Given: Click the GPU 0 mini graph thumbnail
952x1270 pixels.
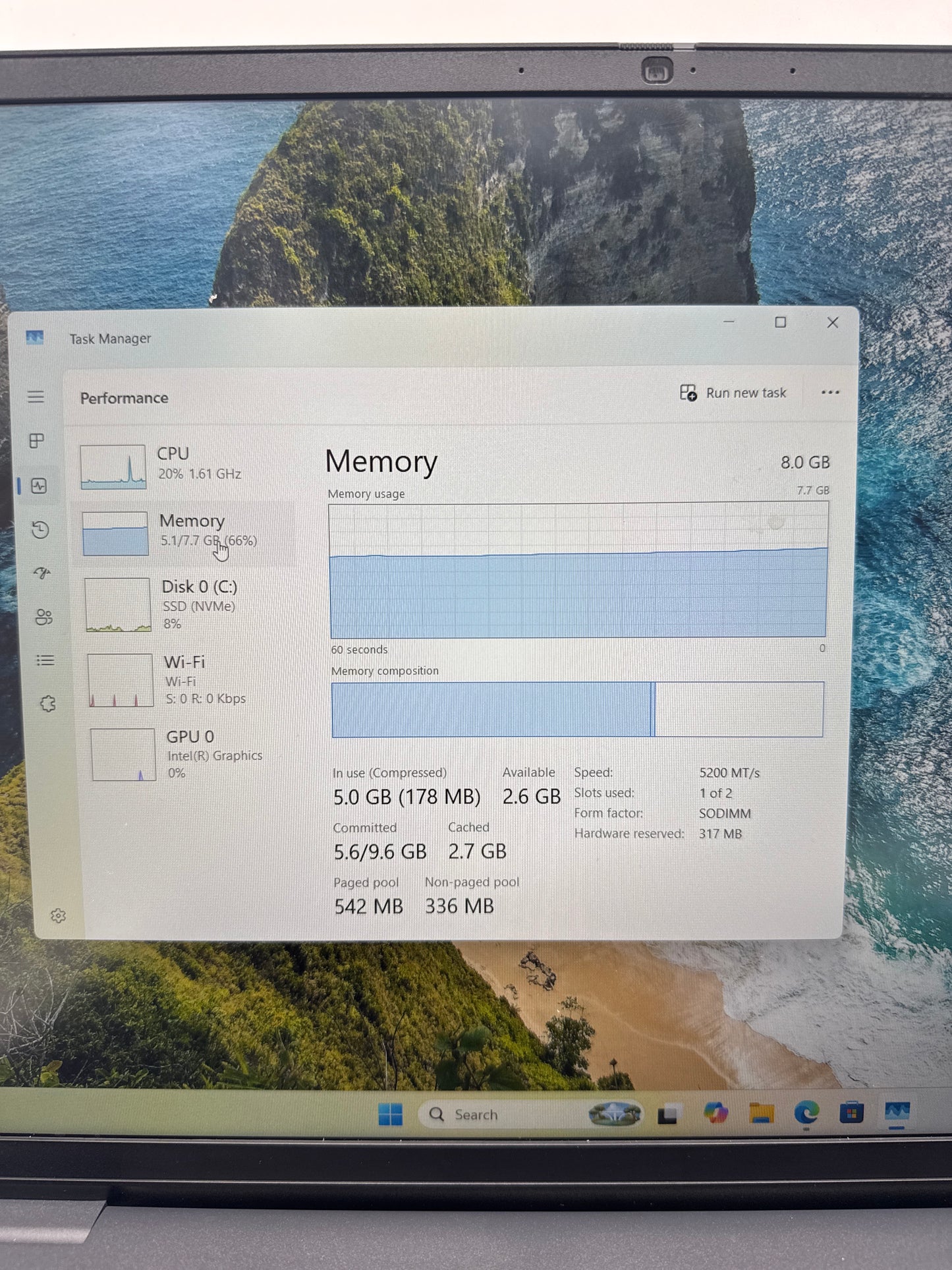Looking at the screenshot, I should (123, 755).
